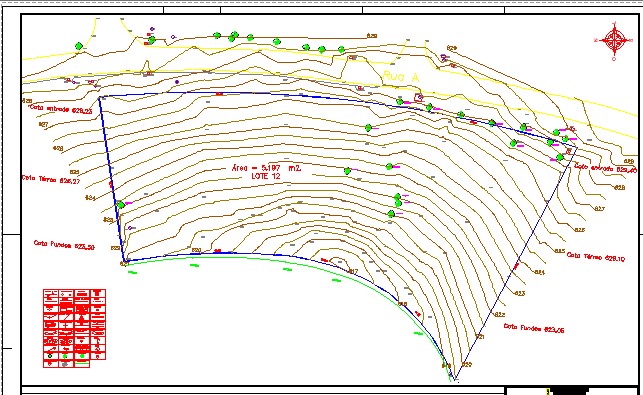The image size is (643, 395).
Task: Select the isolated green tree near top-left road
Action: pos(79,46)
